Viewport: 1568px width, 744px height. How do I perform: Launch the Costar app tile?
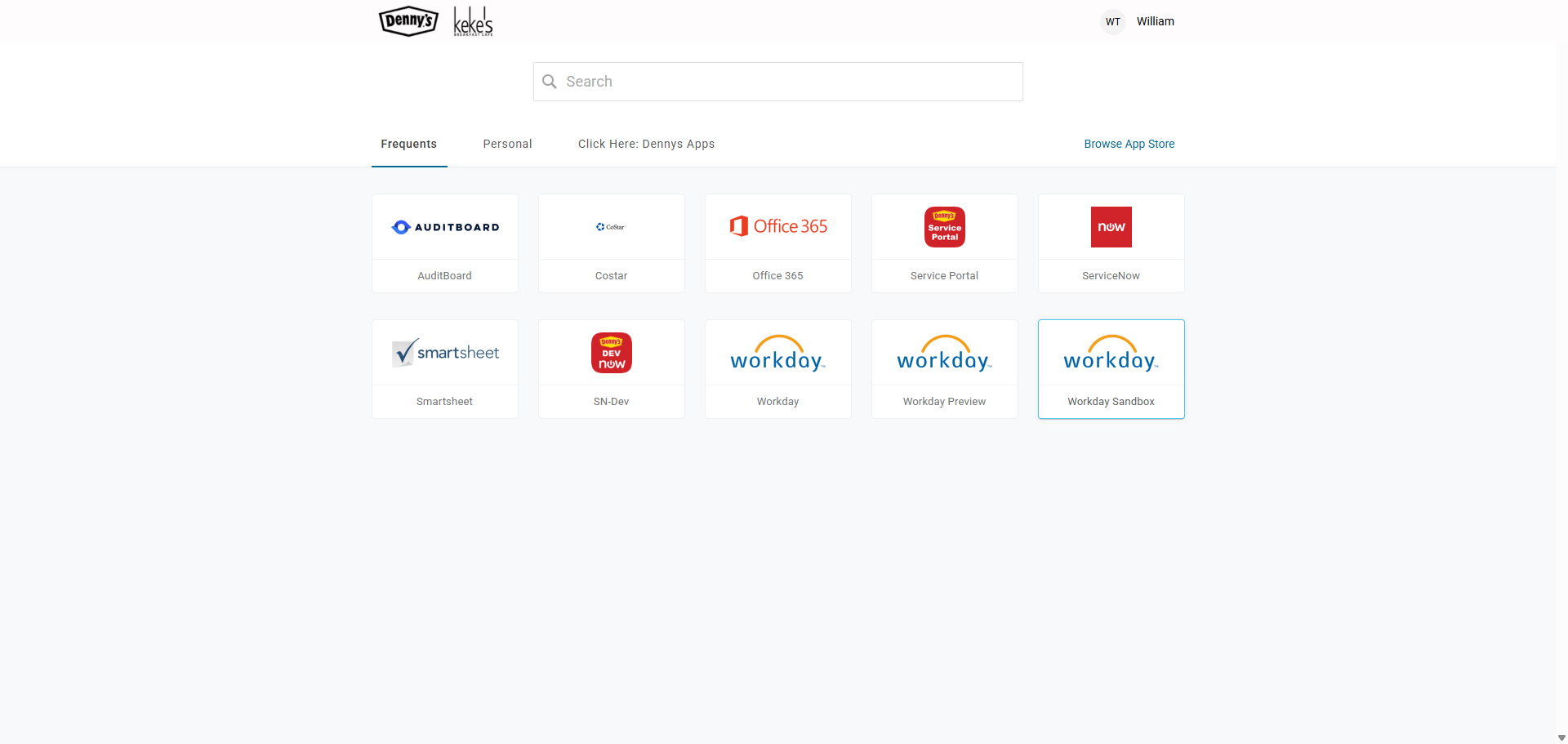pos(611,227)
